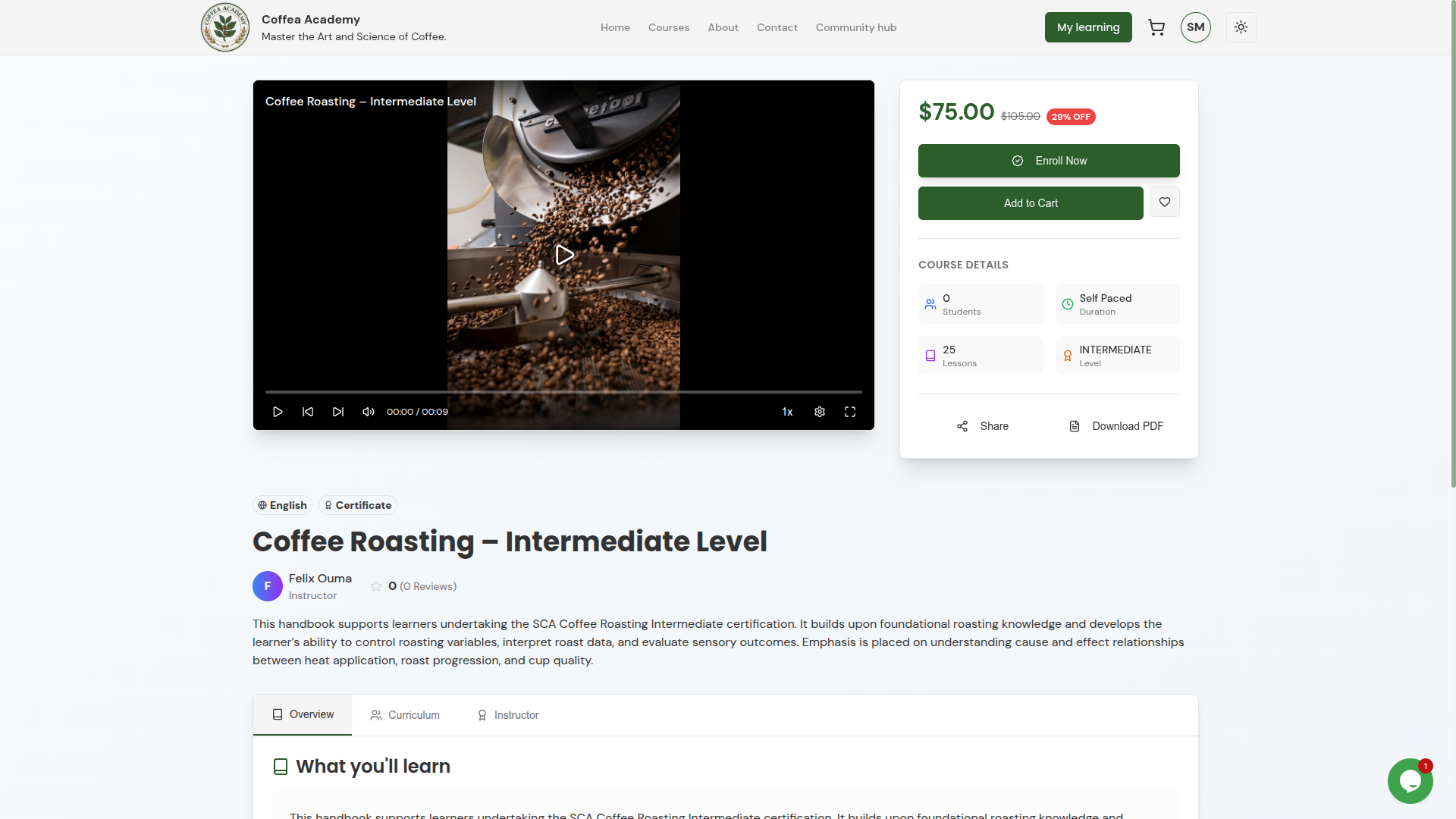Toggle light/dark theme sun icon
The height and width of the screenshot is (819, 1456).
pos(1241,27)
